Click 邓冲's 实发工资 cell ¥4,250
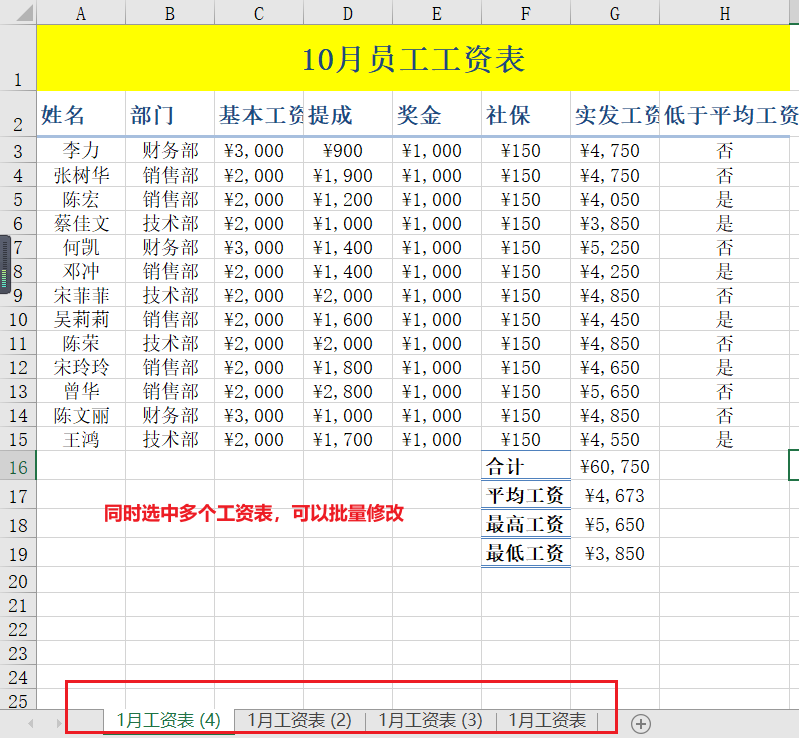This screenshot has height=738, width=799. pos(615,271)
